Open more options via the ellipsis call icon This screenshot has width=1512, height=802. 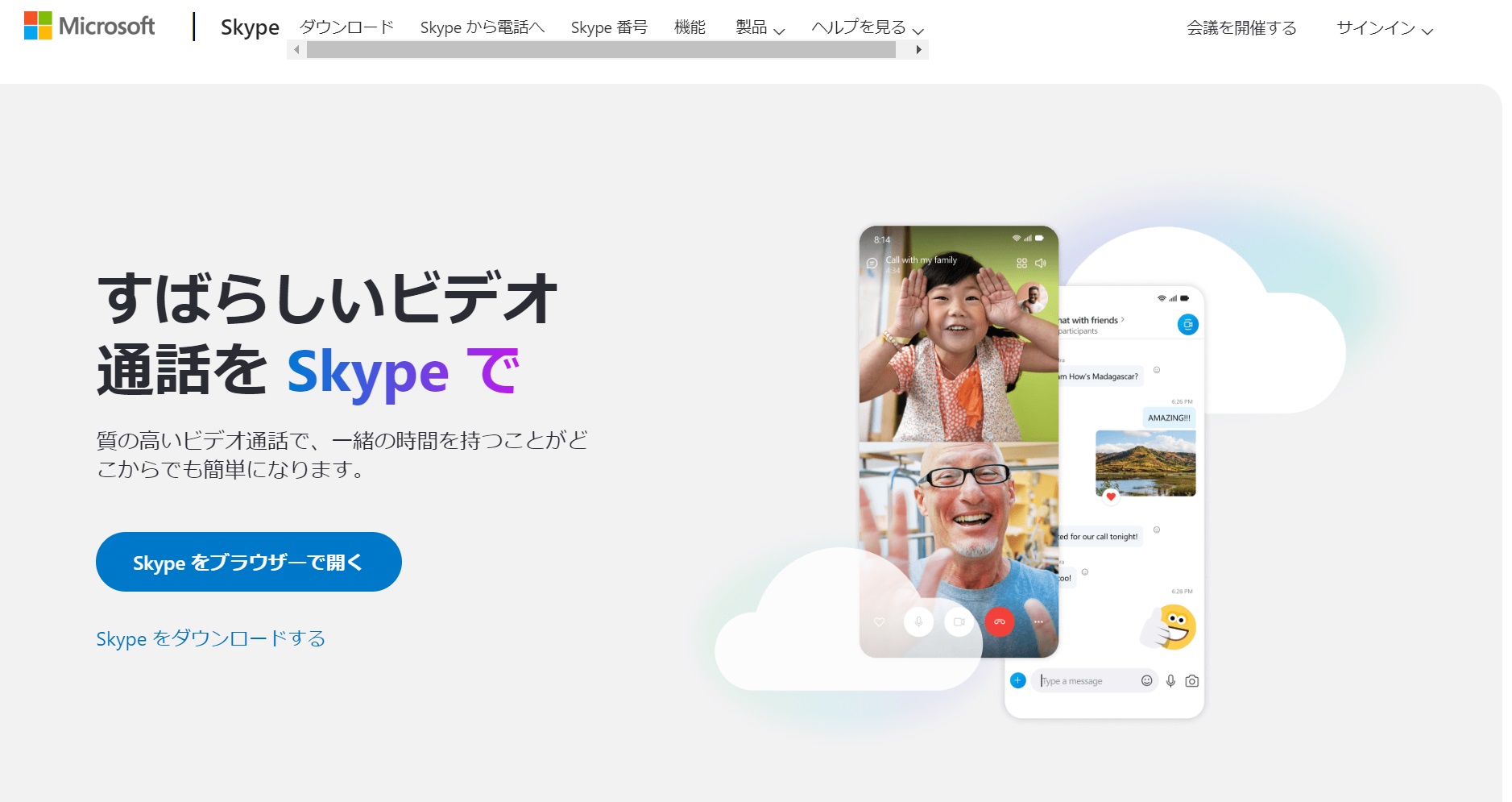click(1038, 621)
